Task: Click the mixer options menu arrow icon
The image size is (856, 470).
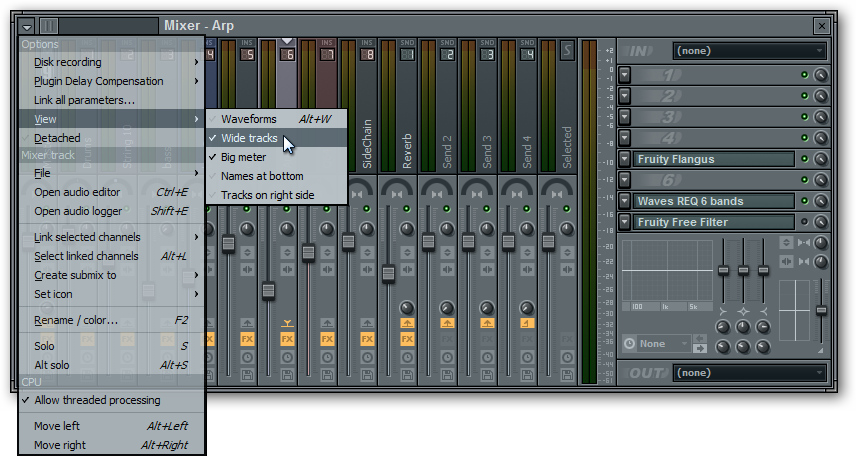Action: point(27,26)
